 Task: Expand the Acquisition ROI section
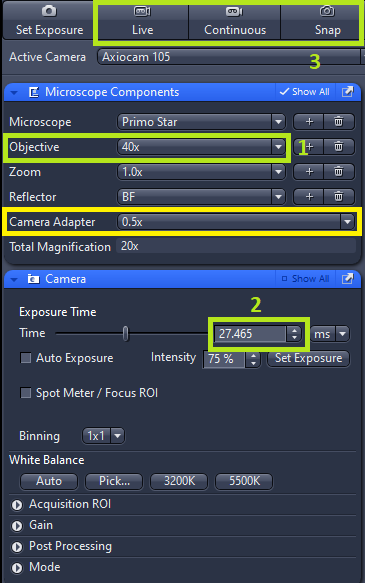click(x=17, y=505)
